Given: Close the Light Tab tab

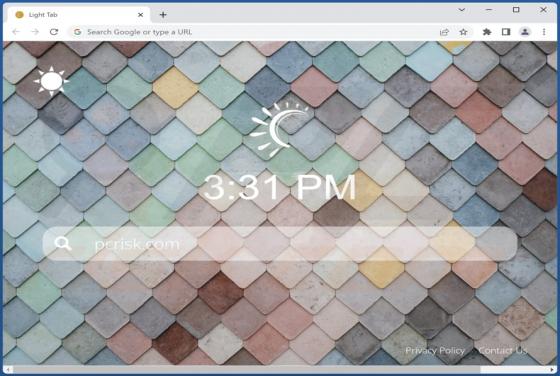Looking at the screenshot, I should point(141,15).
